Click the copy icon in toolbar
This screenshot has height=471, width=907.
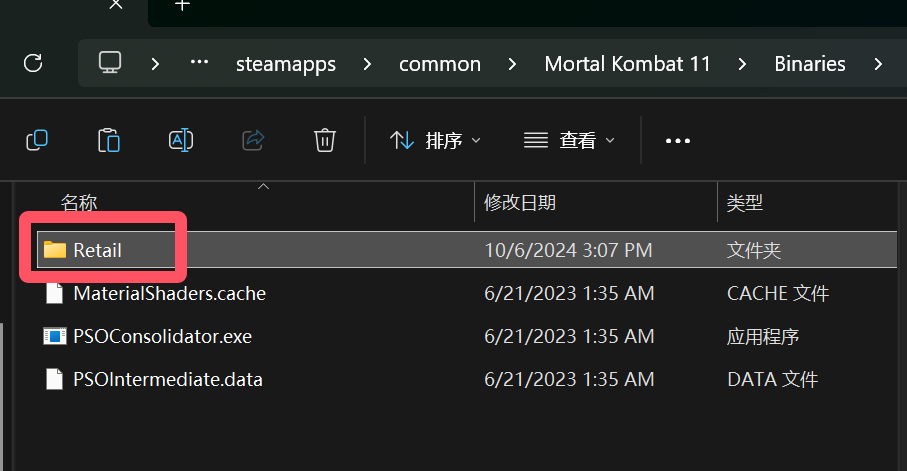click(37, 140)
